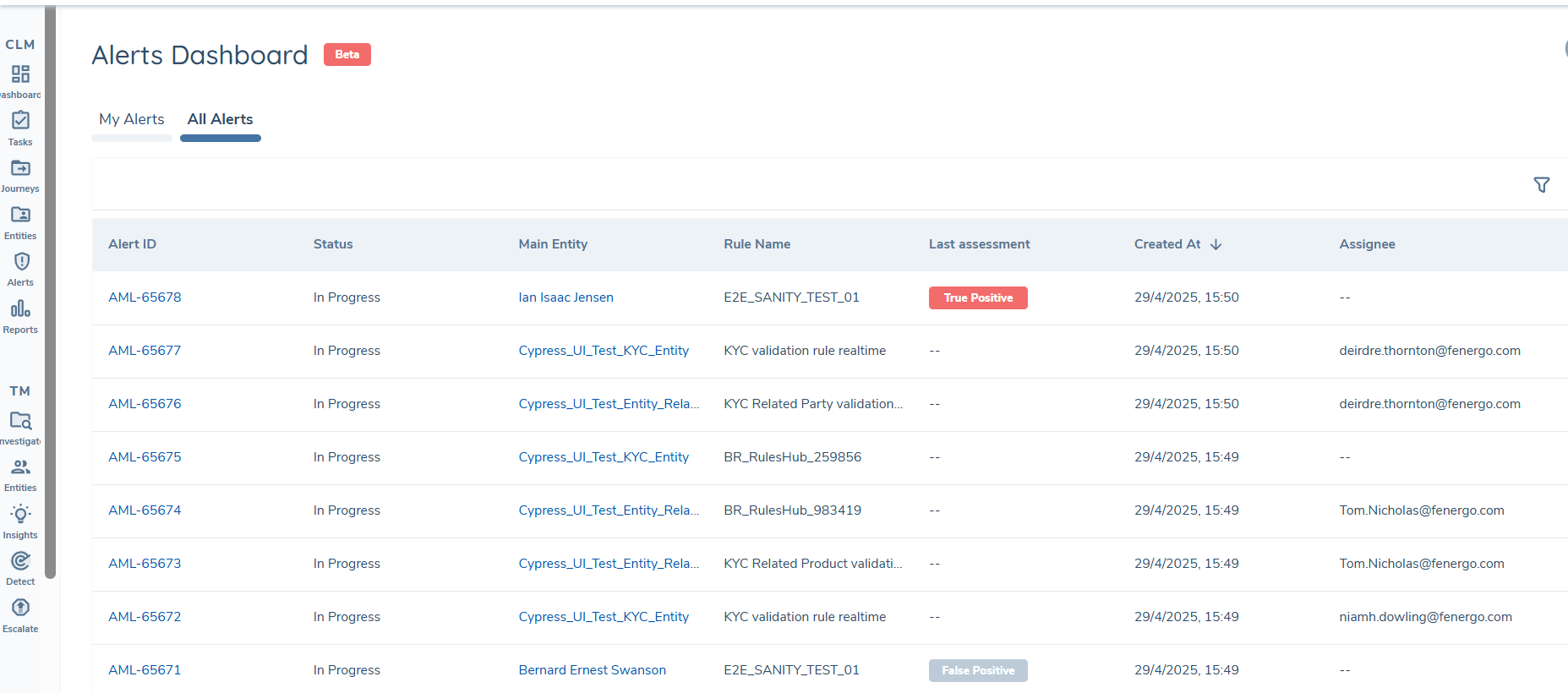Open the Tasks sidebar icon

(20, 122)
